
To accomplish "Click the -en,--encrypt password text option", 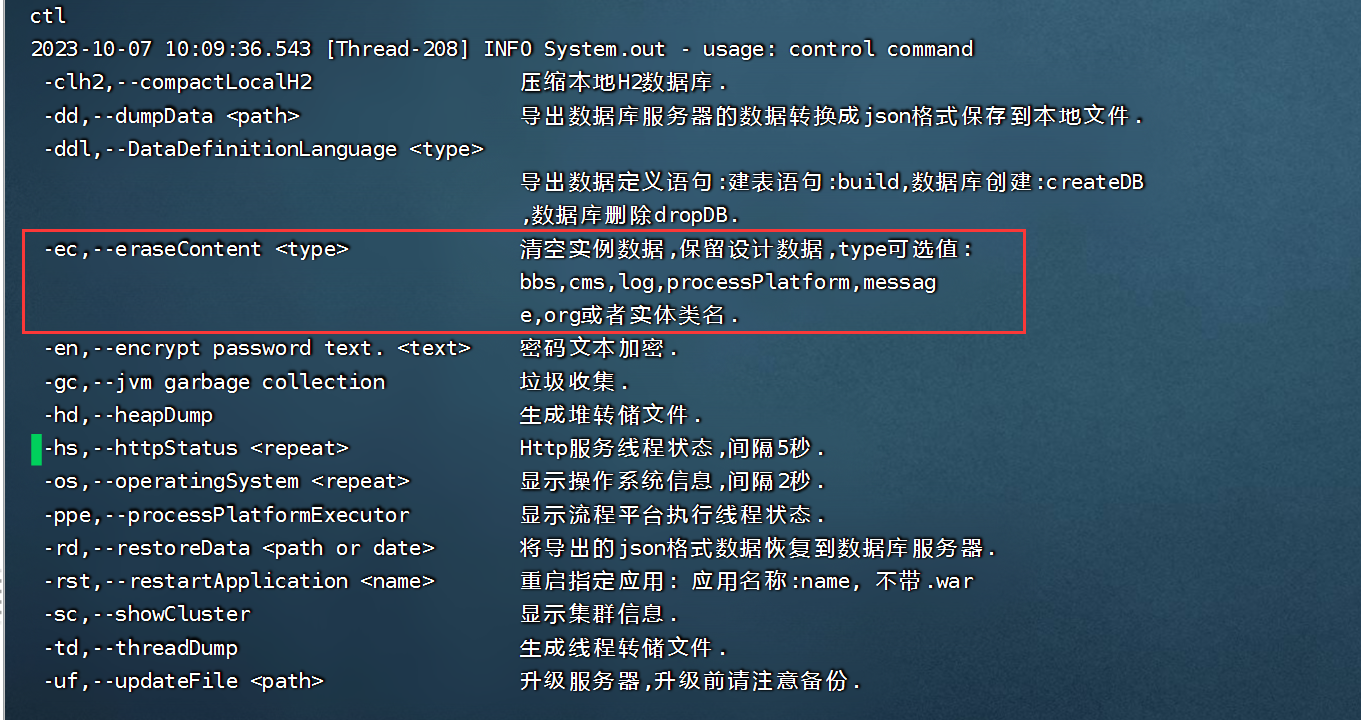I will click(x=256, y=349).
